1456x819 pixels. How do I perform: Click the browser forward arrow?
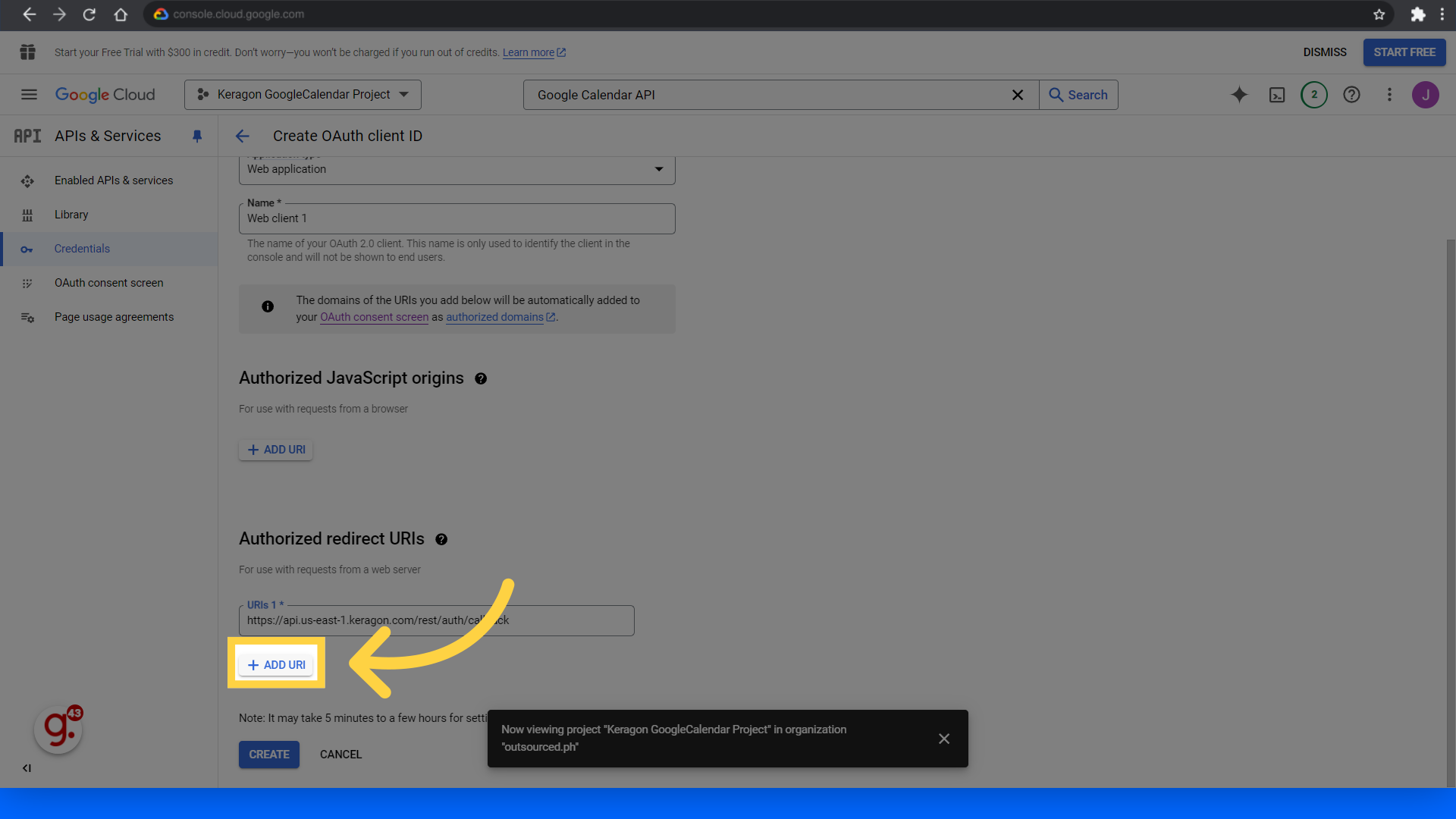59,14
